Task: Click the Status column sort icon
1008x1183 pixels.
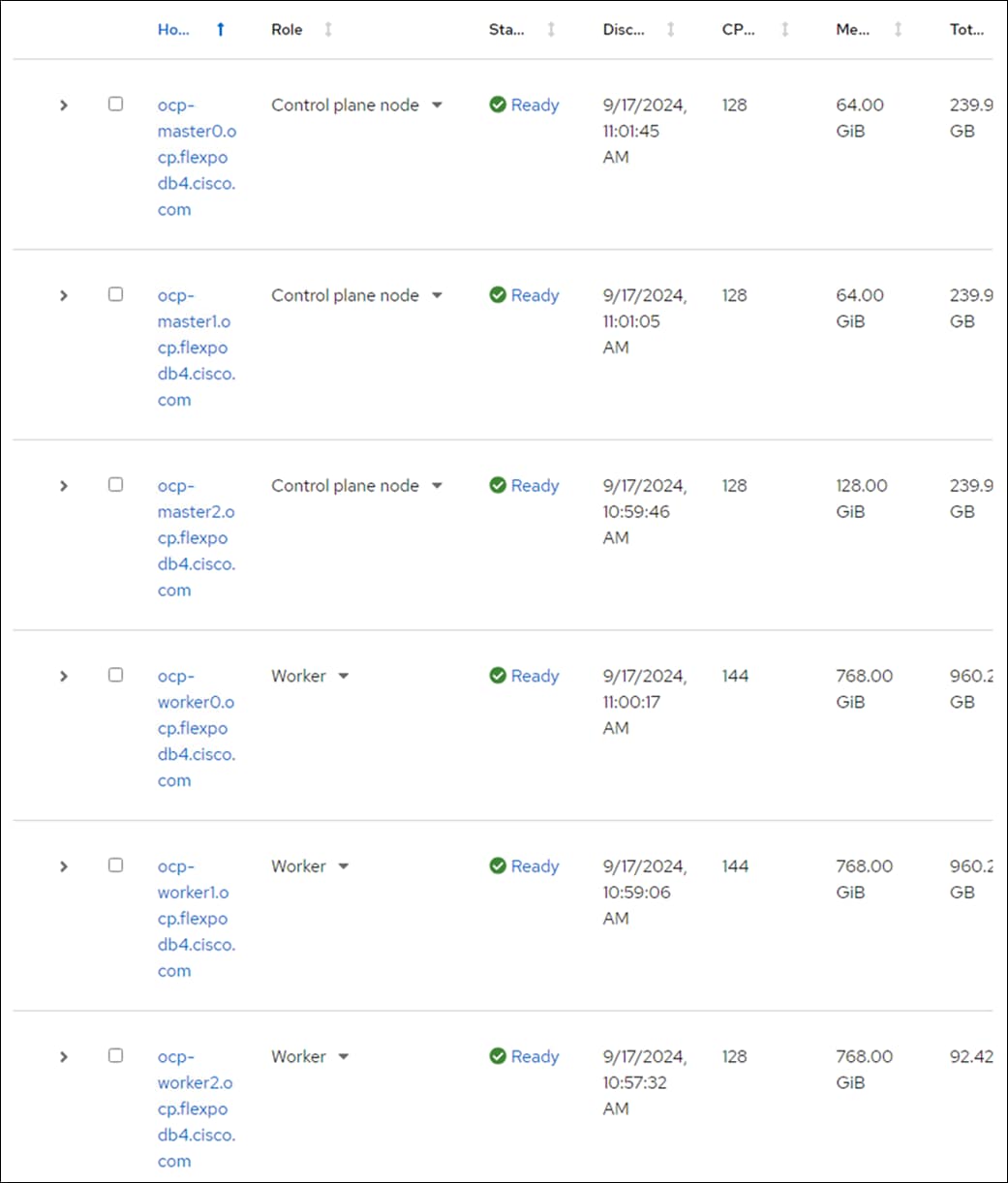Action: [551, 30]
